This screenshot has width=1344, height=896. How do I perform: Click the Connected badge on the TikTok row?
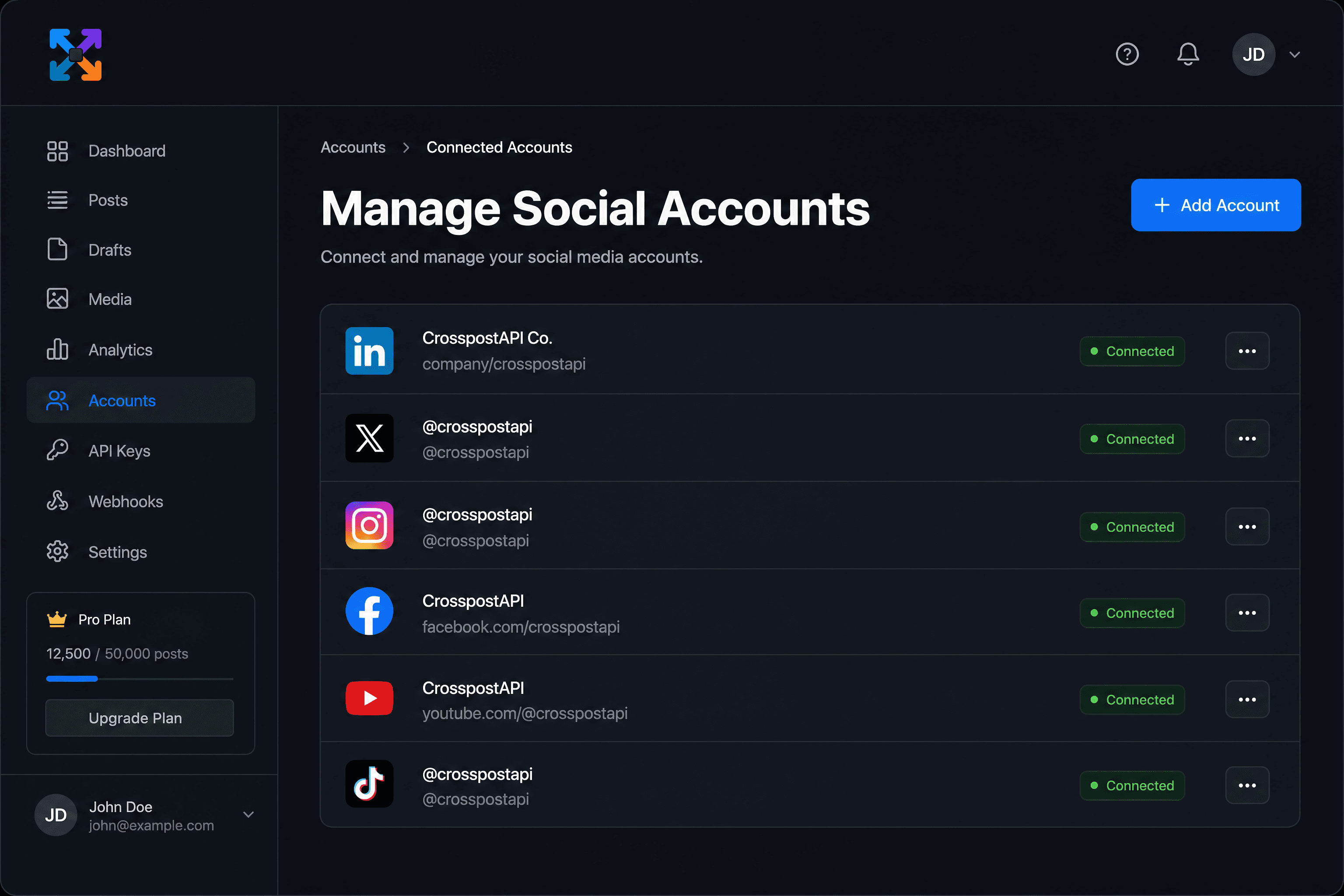pyautogui.click(x=1132, y=785)
